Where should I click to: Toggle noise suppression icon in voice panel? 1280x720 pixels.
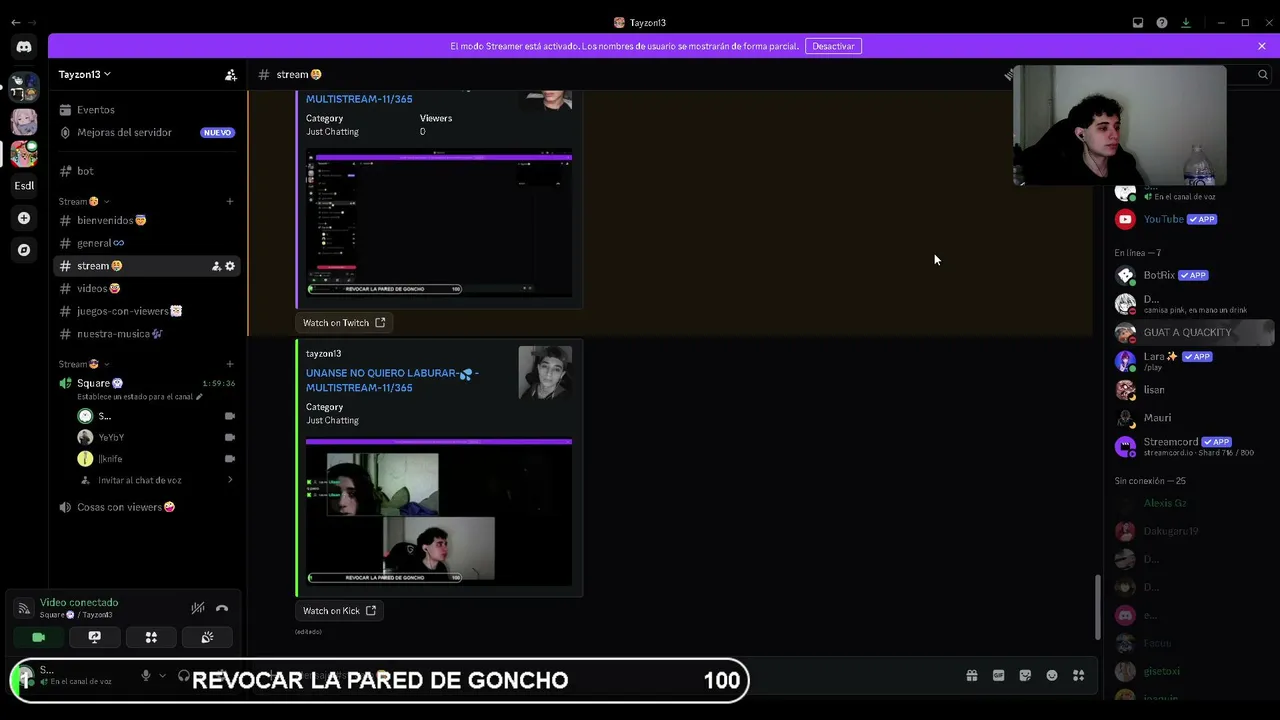point(198,608)
